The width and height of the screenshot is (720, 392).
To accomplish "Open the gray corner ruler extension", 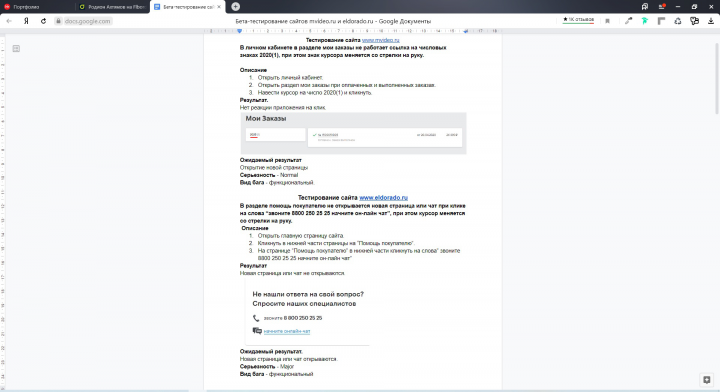I will click(661, 21).
